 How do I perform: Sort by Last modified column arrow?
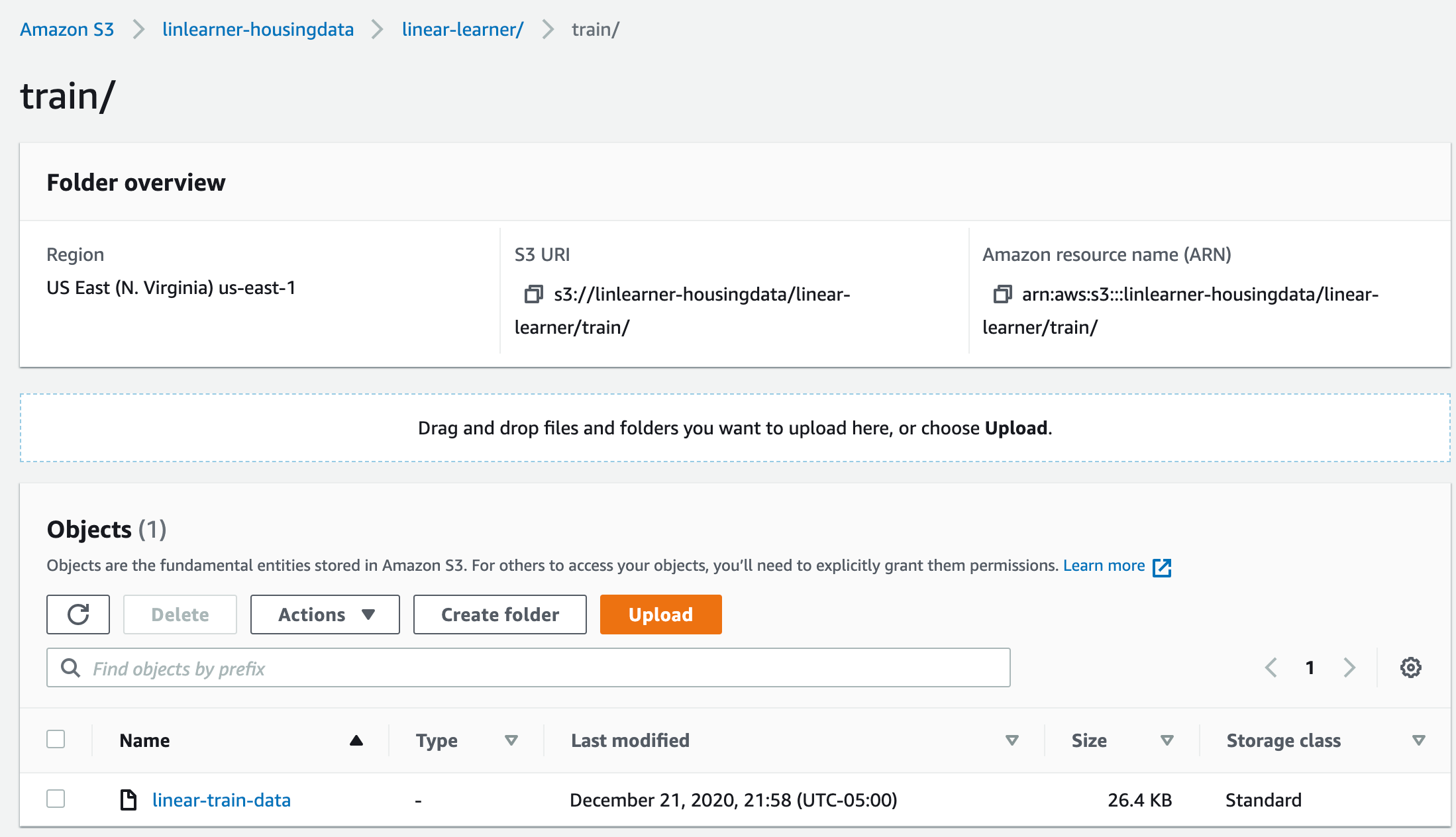(1012, 740)
